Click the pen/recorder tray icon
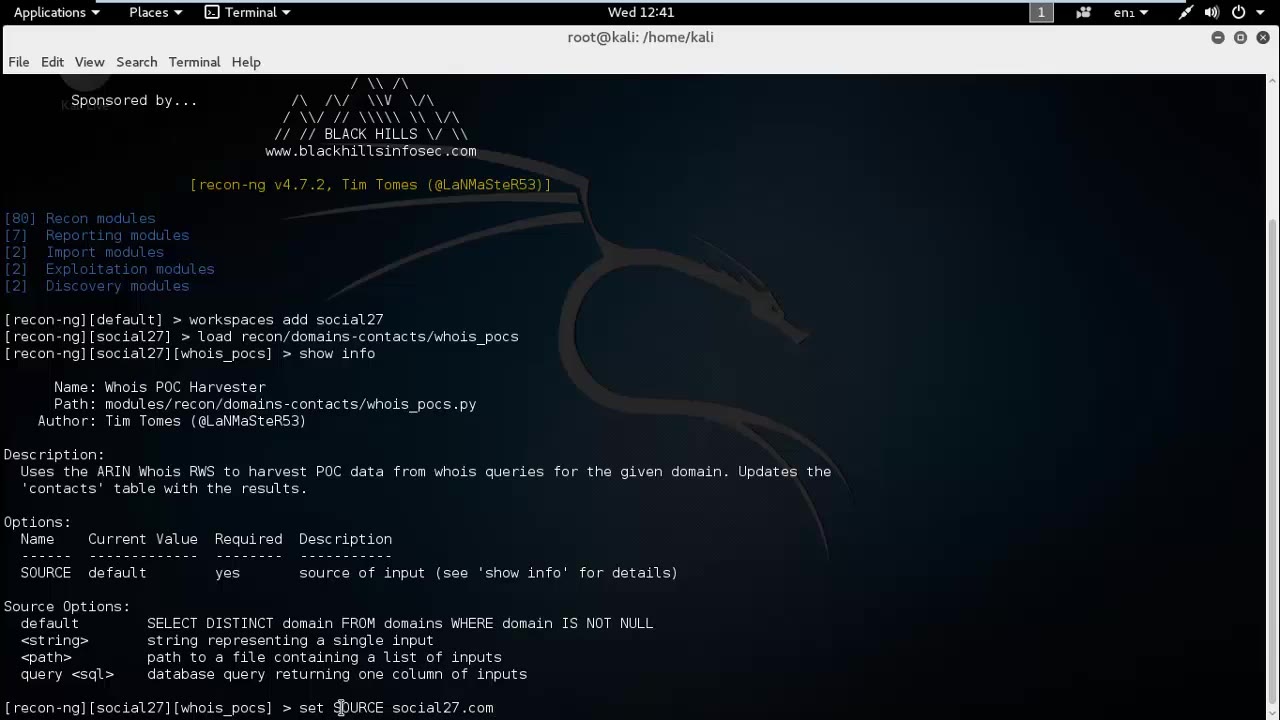 1185,12
